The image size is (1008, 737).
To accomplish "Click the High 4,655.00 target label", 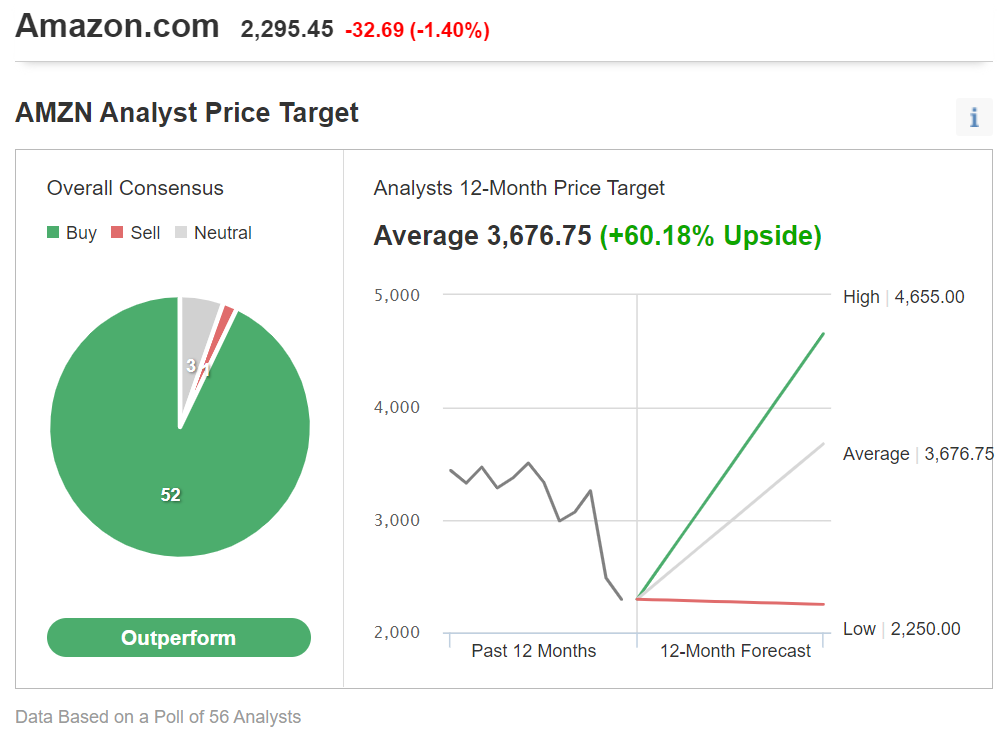I will coord(903,297).
